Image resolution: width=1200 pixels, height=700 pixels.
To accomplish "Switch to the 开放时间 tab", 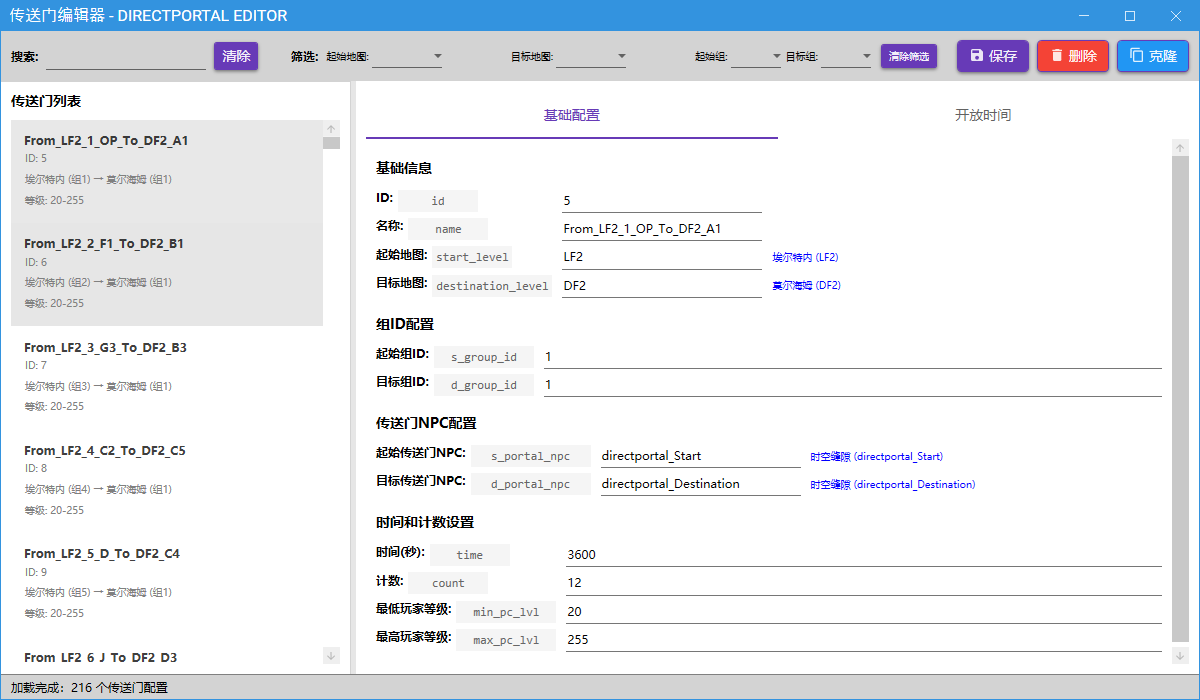I will (x=983, y=115).
